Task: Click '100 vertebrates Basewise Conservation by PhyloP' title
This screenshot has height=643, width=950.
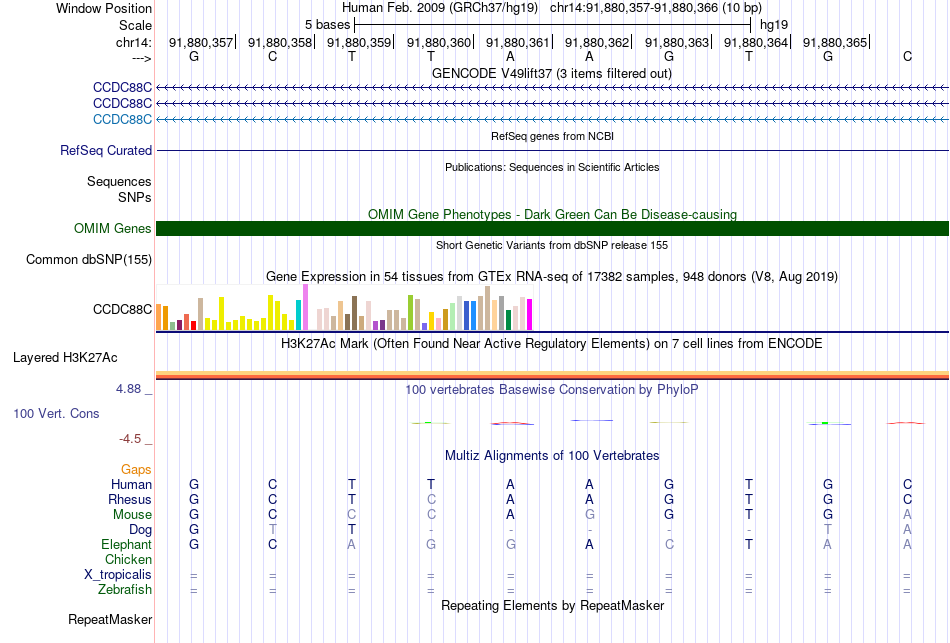Action: click(552, 390)
